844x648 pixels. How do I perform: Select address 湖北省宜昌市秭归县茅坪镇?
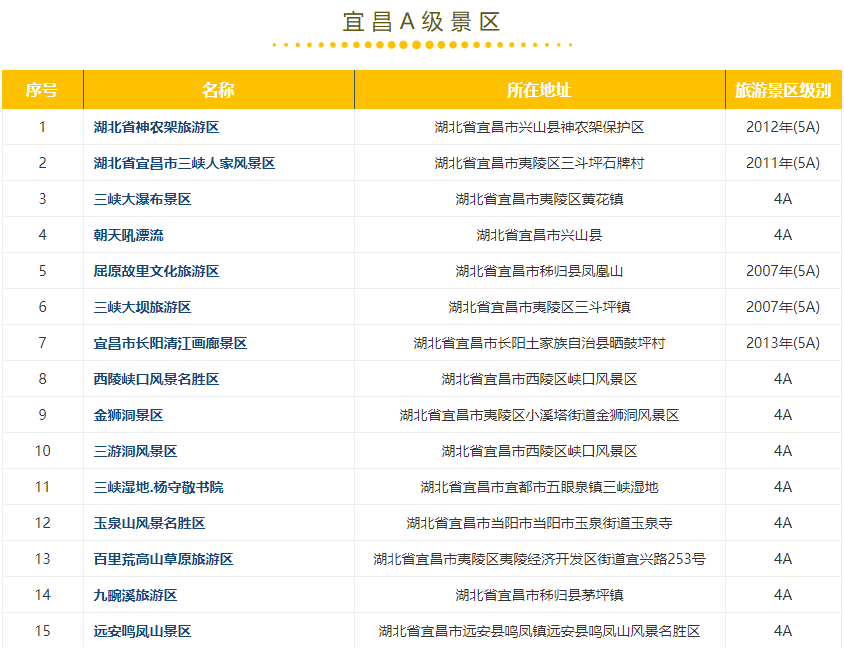point(539,596)
